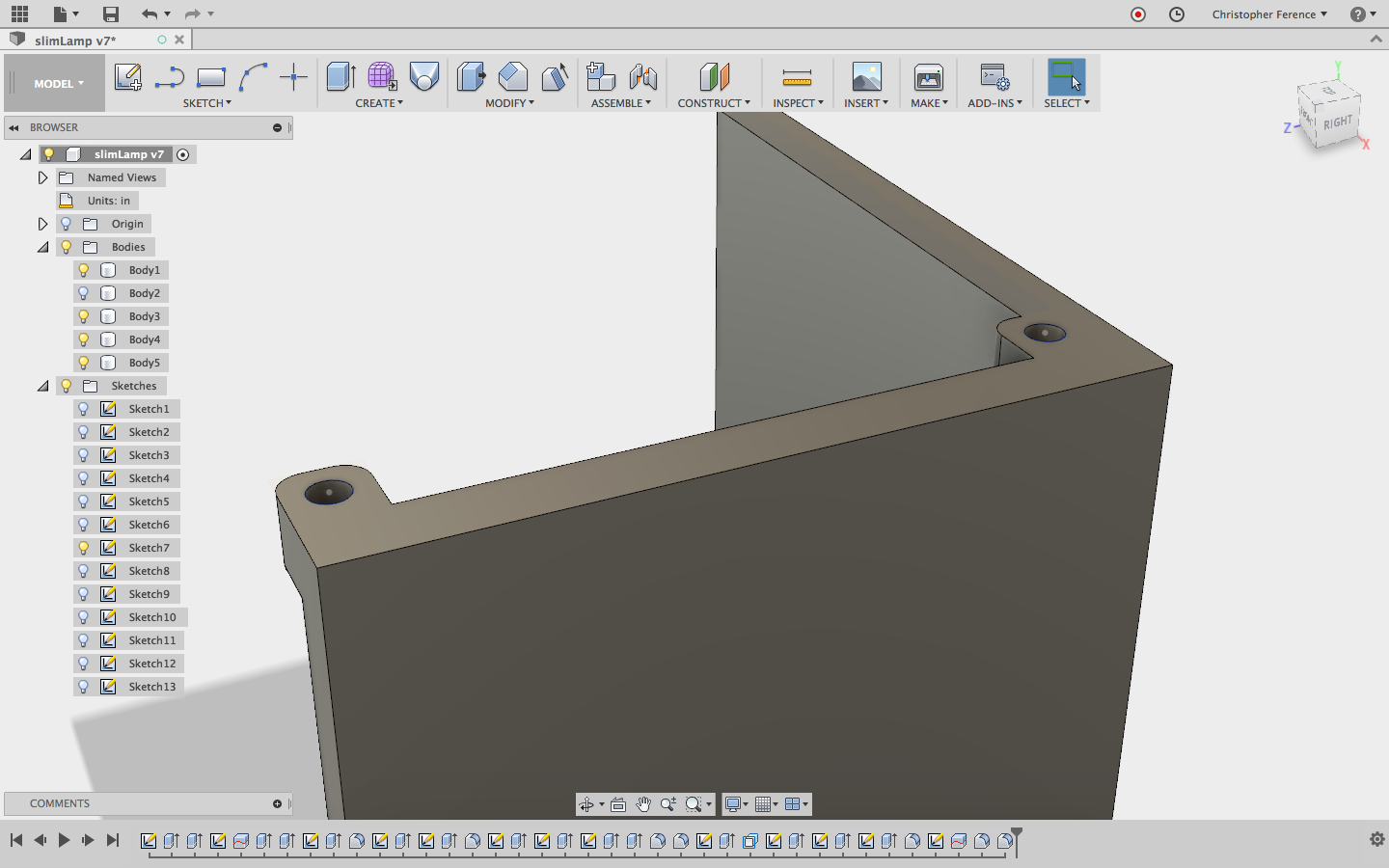
Task: Select the Arc sketch tool
Action: click(253, 77)
